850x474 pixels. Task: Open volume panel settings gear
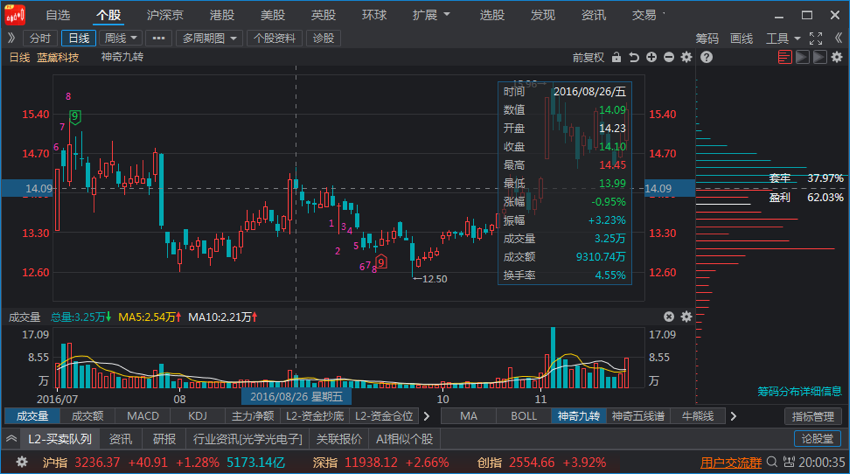click(x=686, y=317)
